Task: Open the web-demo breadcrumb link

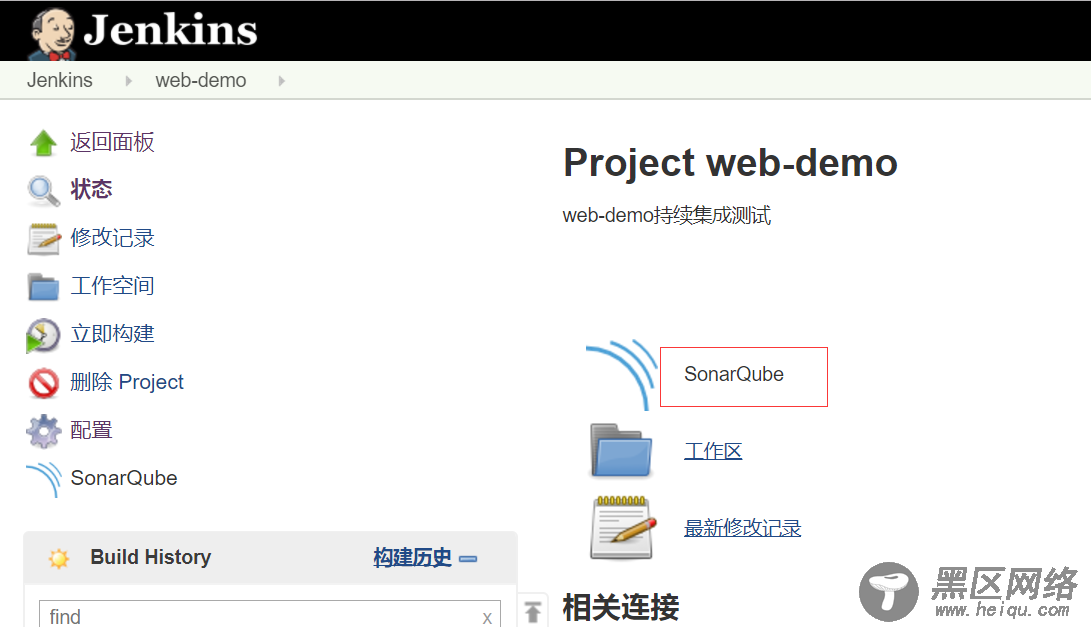Action: (200, 80)
